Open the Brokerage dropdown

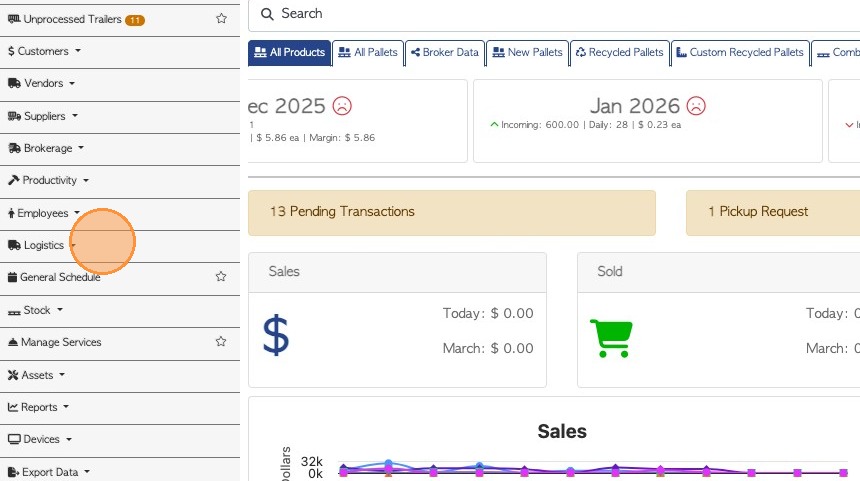click(47, 148)
